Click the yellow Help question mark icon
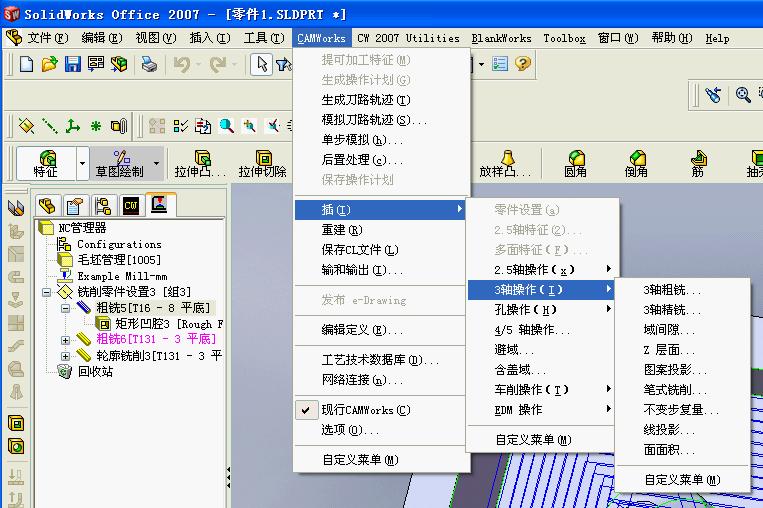This screenshot has height=508, width=763. [523, 64]
